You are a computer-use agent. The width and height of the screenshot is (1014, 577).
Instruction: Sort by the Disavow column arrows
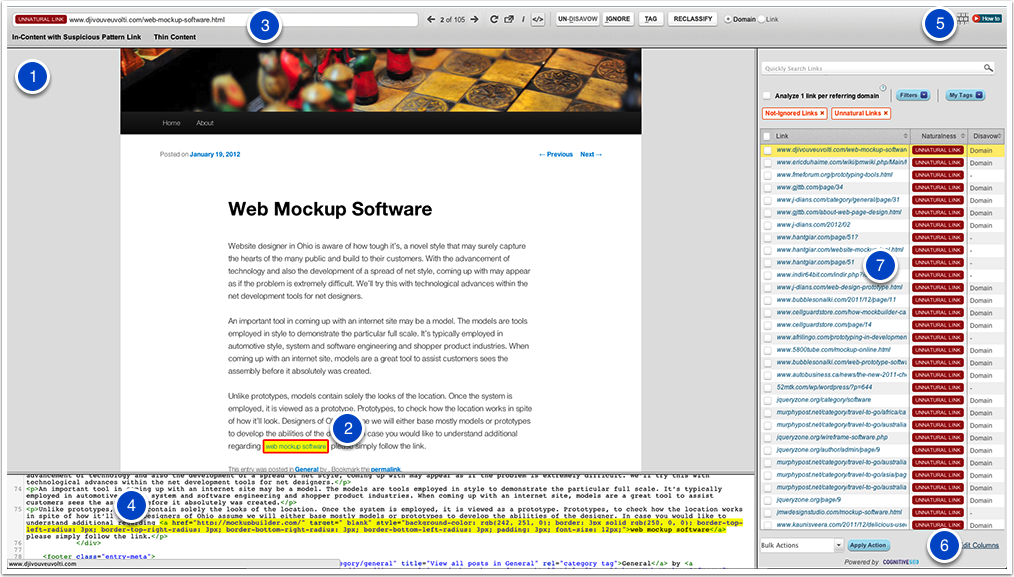(x=1001, y=136)
